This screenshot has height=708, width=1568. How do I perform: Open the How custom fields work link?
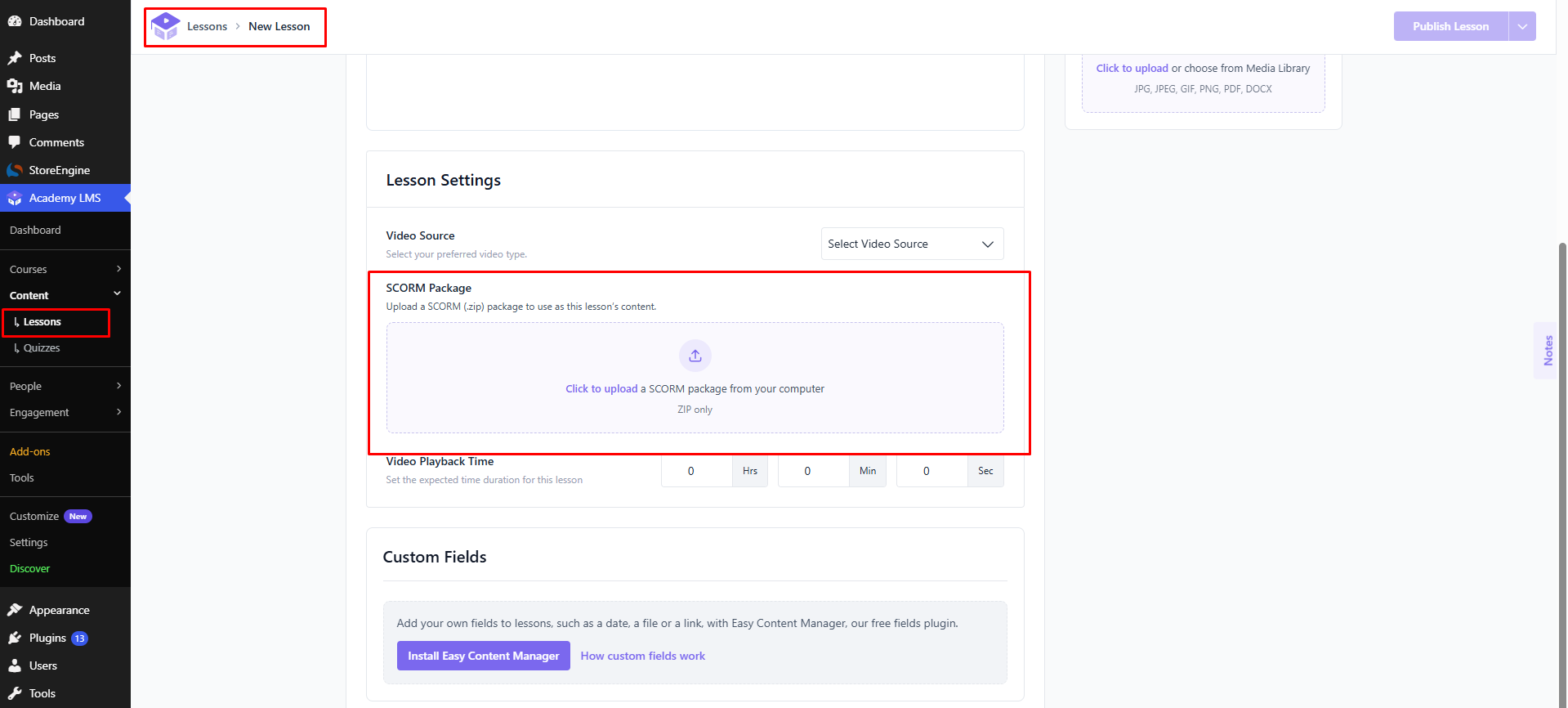click(643, 656)
